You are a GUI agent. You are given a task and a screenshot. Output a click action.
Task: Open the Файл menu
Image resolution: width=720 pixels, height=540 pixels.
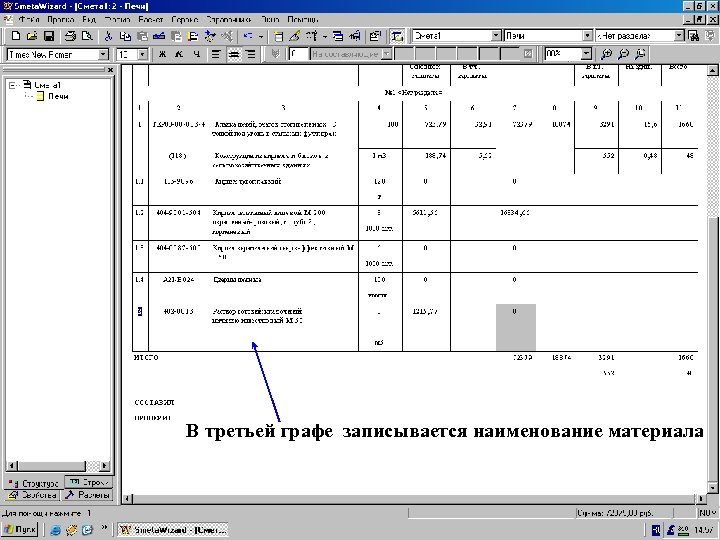click(28, 20)
